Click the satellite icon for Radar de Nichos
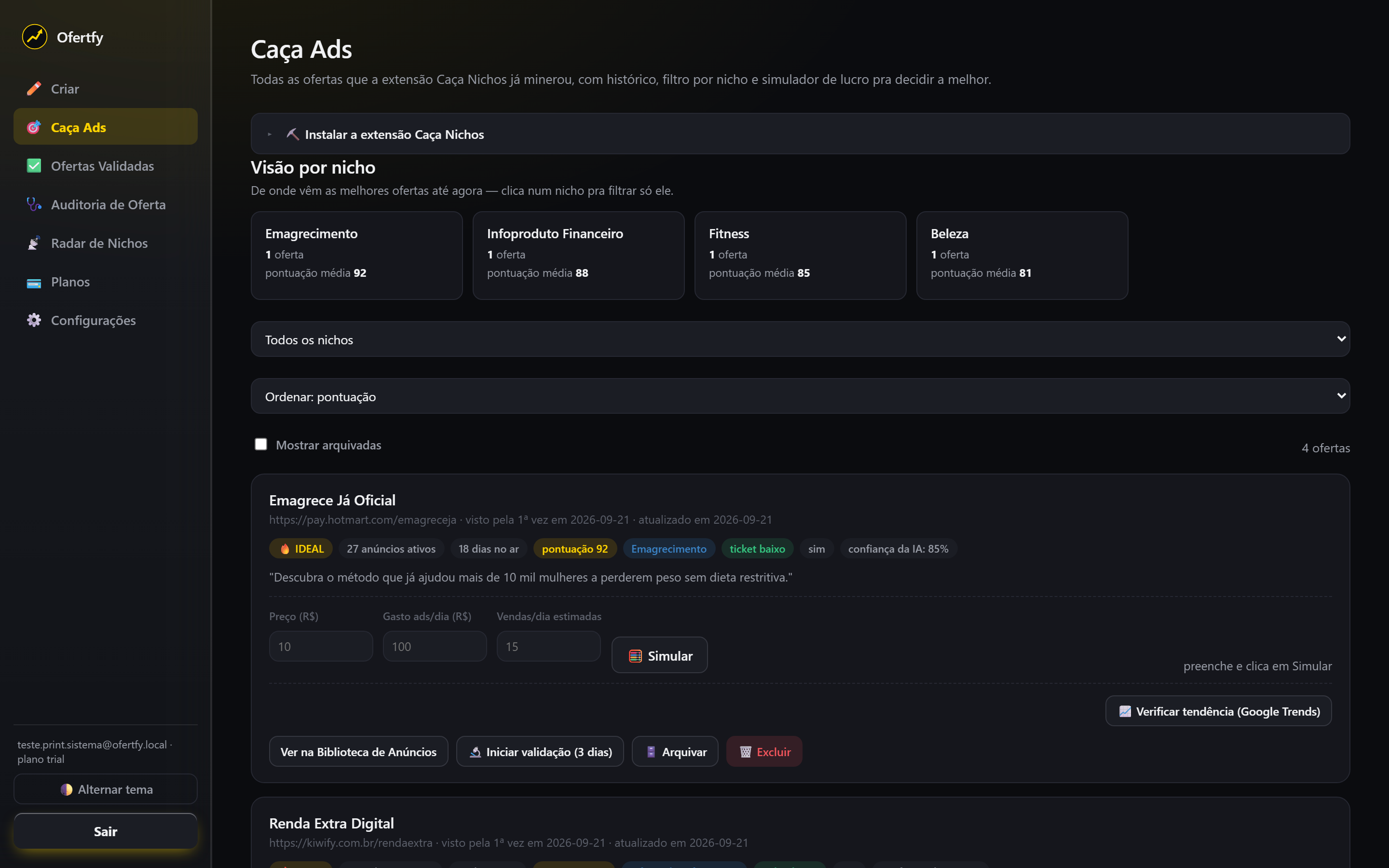Viewport: 1389px width, 868px height. click(34, 242)
